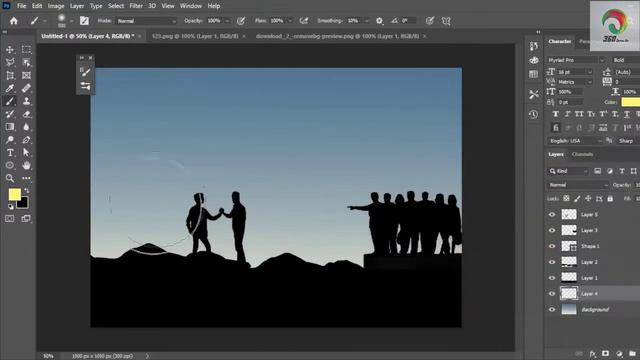This screenshot has height=360, width=640.
Task: Select the Lasso tool
Action: click(10, 62)
